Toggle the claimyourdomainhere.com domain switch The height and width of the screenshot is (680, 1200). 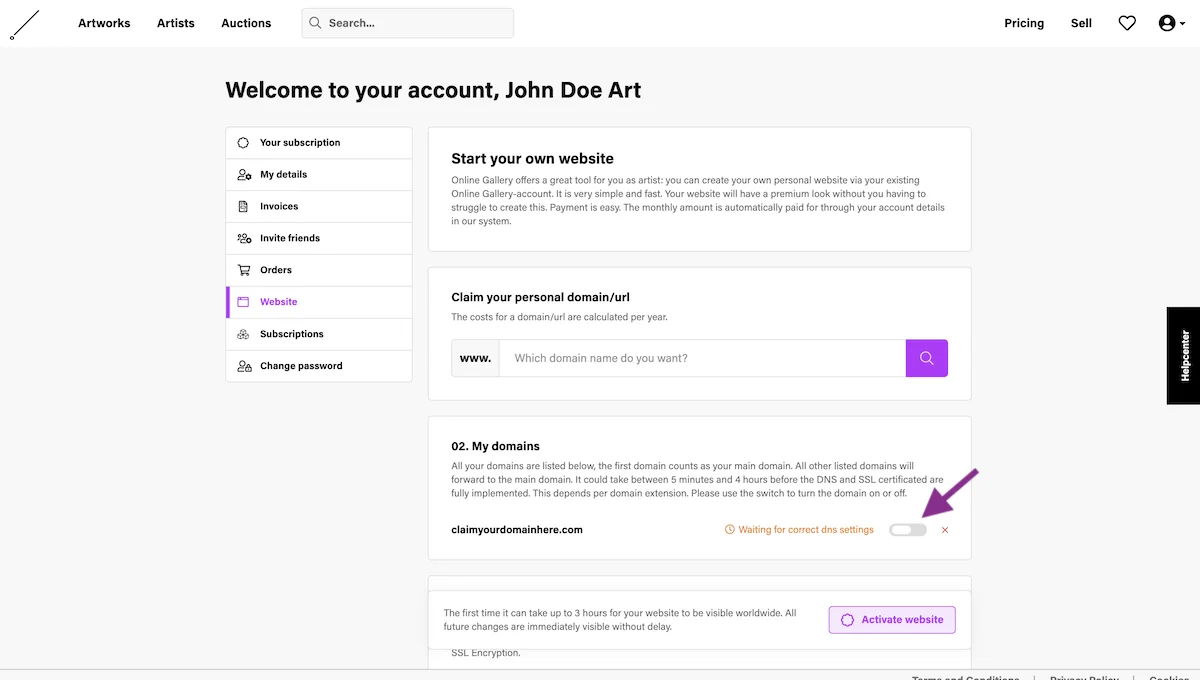(x=908, y=530)
